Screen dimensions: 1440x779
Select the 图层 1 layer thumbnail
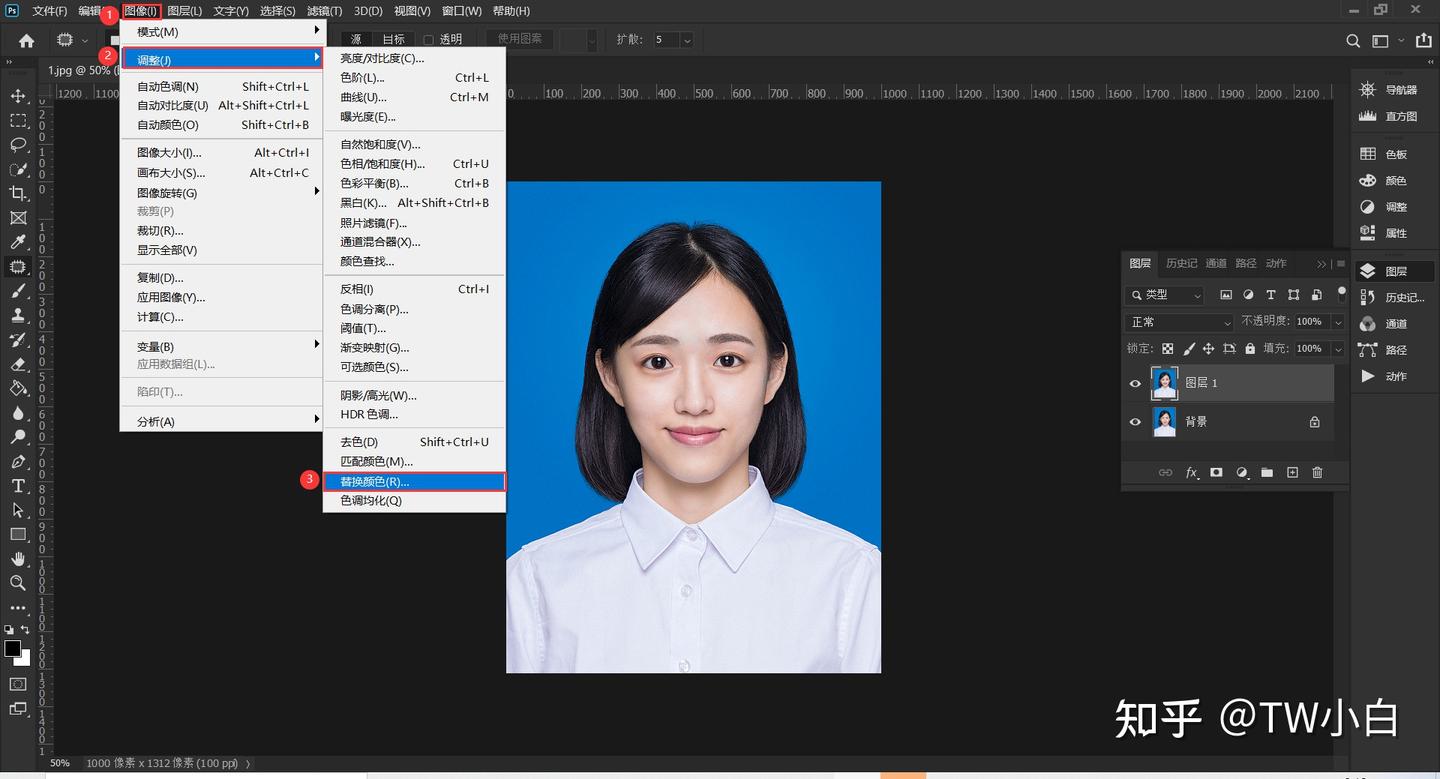coord(1164,383)
